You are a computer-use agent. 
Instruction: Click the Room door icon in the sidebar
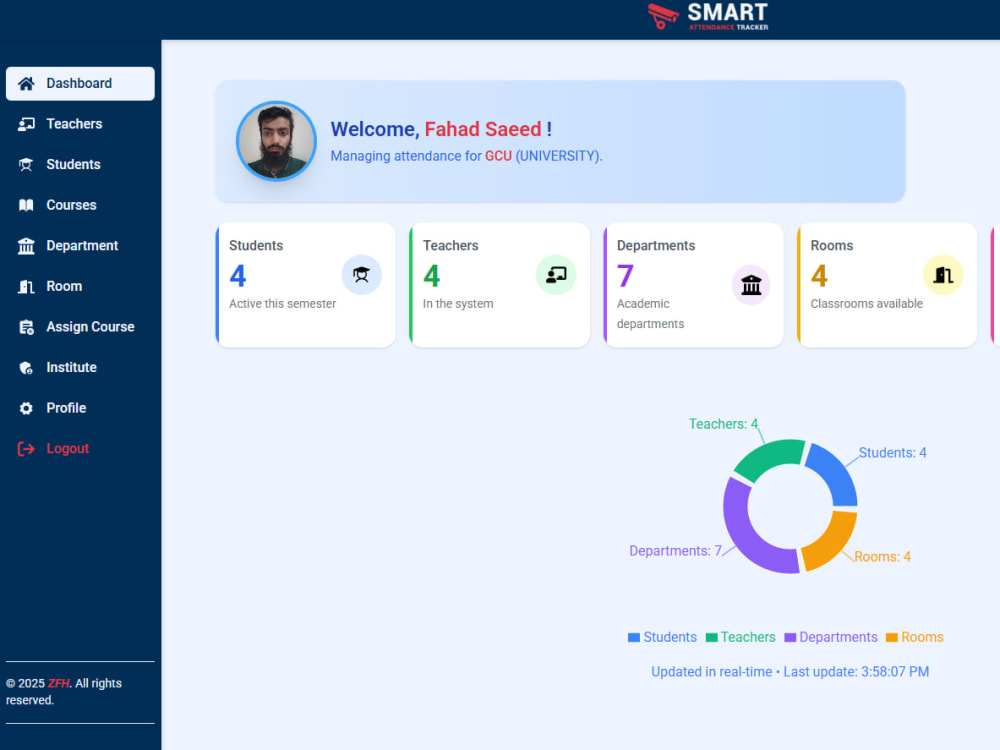(x=26, y=286)
